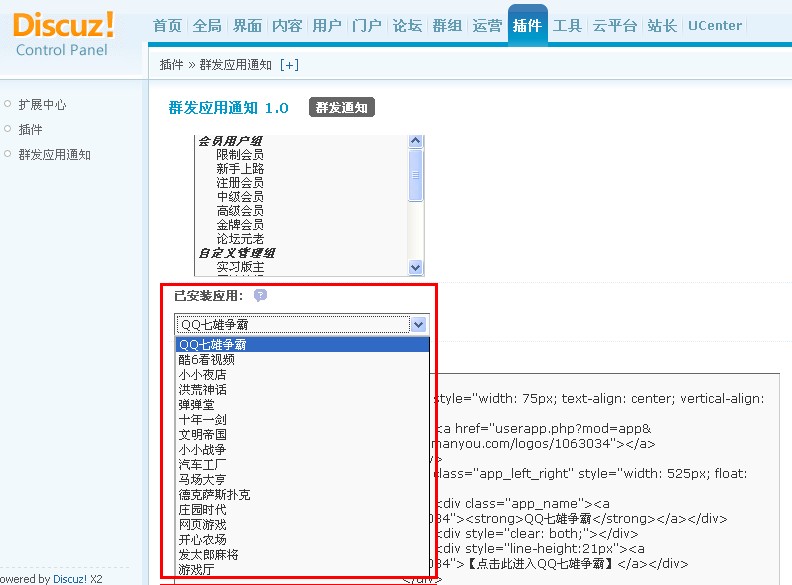Select 汽车工厂 option
Image resolution: width=792 pixels, height=585 pixels.
302,465
